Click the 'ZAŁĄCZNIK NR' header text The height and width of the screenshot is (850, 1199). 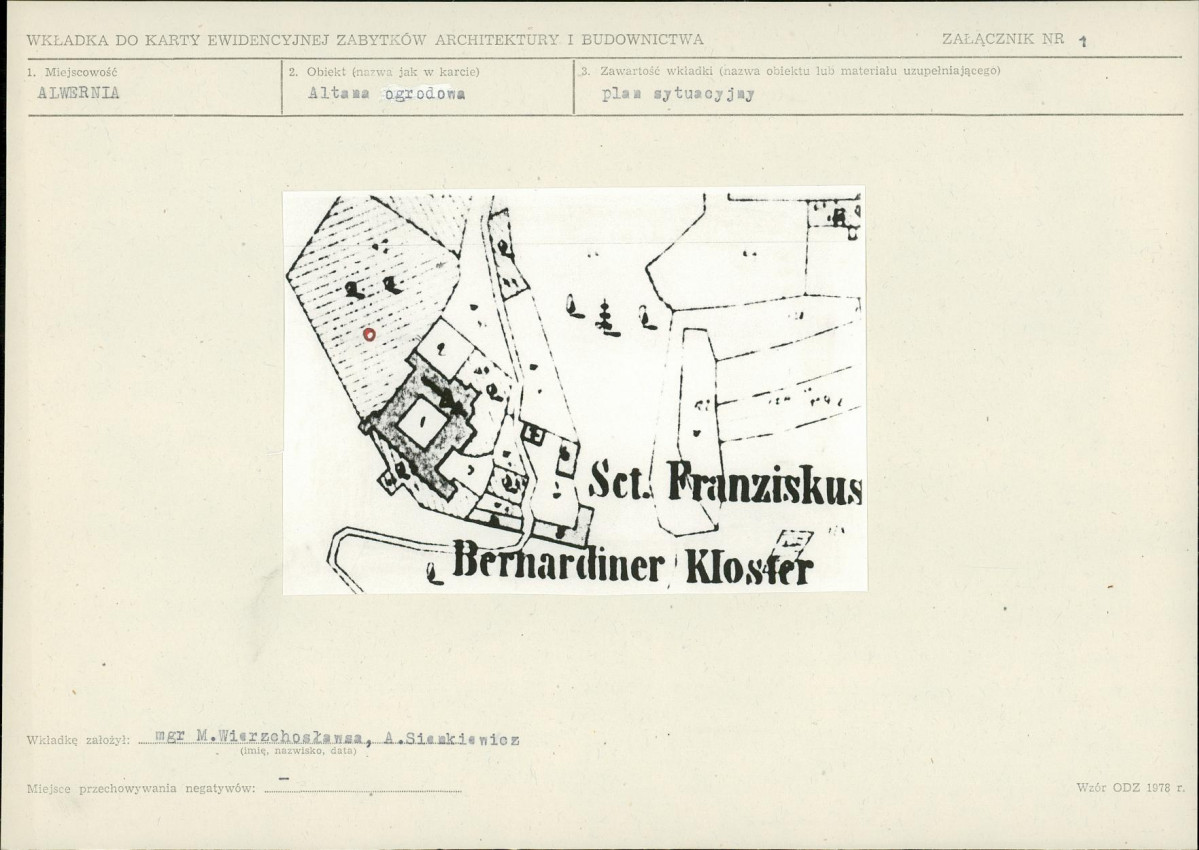pyautogui.click(x=1002, y=38)
